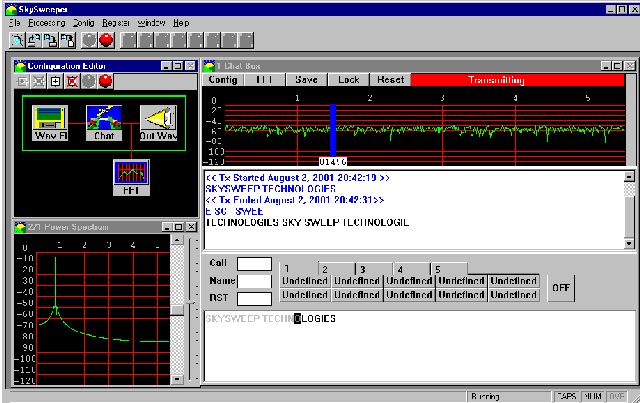
Task: Click the grey ball icon in Configuration Editor toolbar
Action: [89, 82]
